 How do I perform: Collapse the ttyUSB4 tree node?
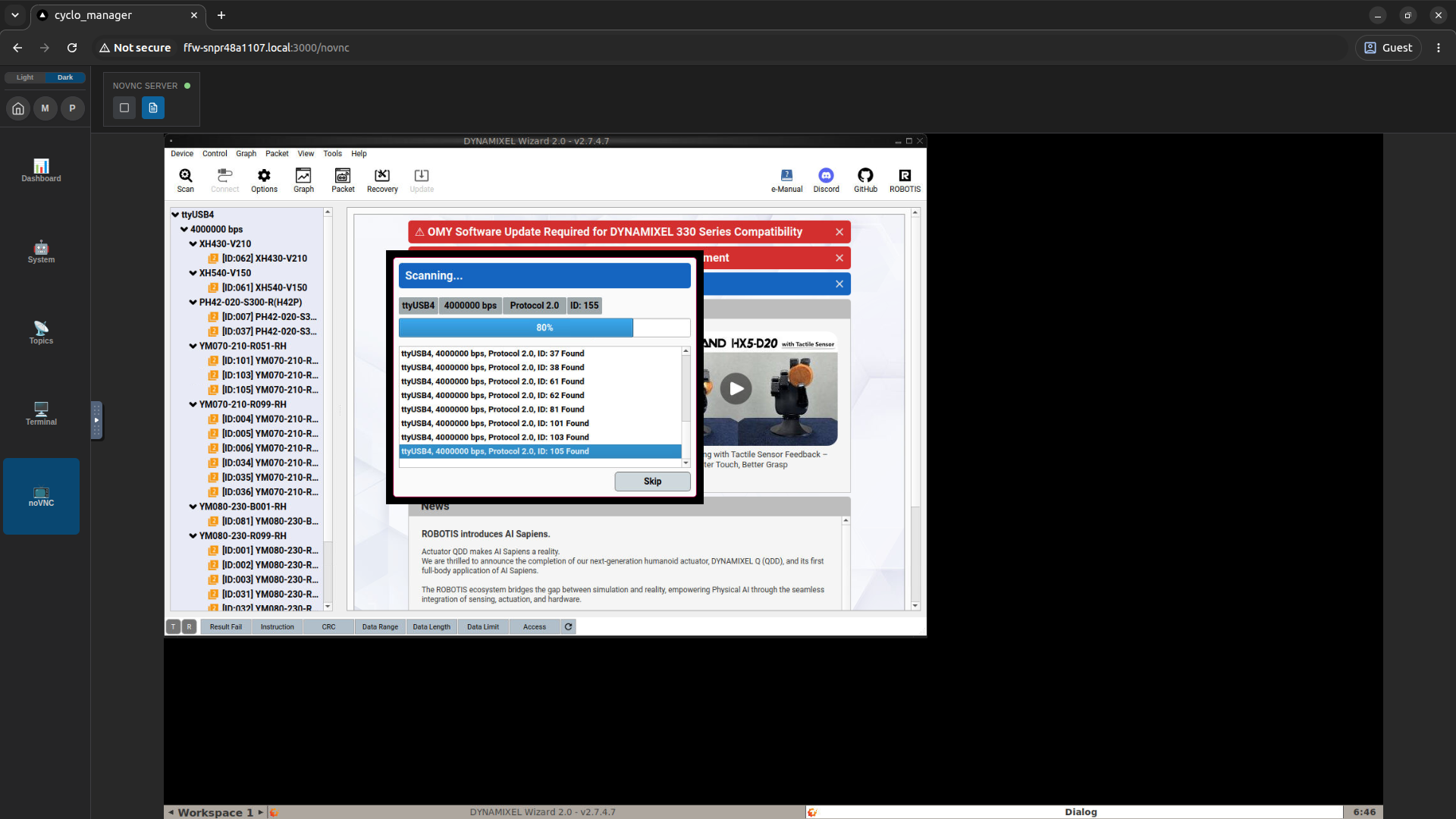pyautogui.click(x=175, y=215)
